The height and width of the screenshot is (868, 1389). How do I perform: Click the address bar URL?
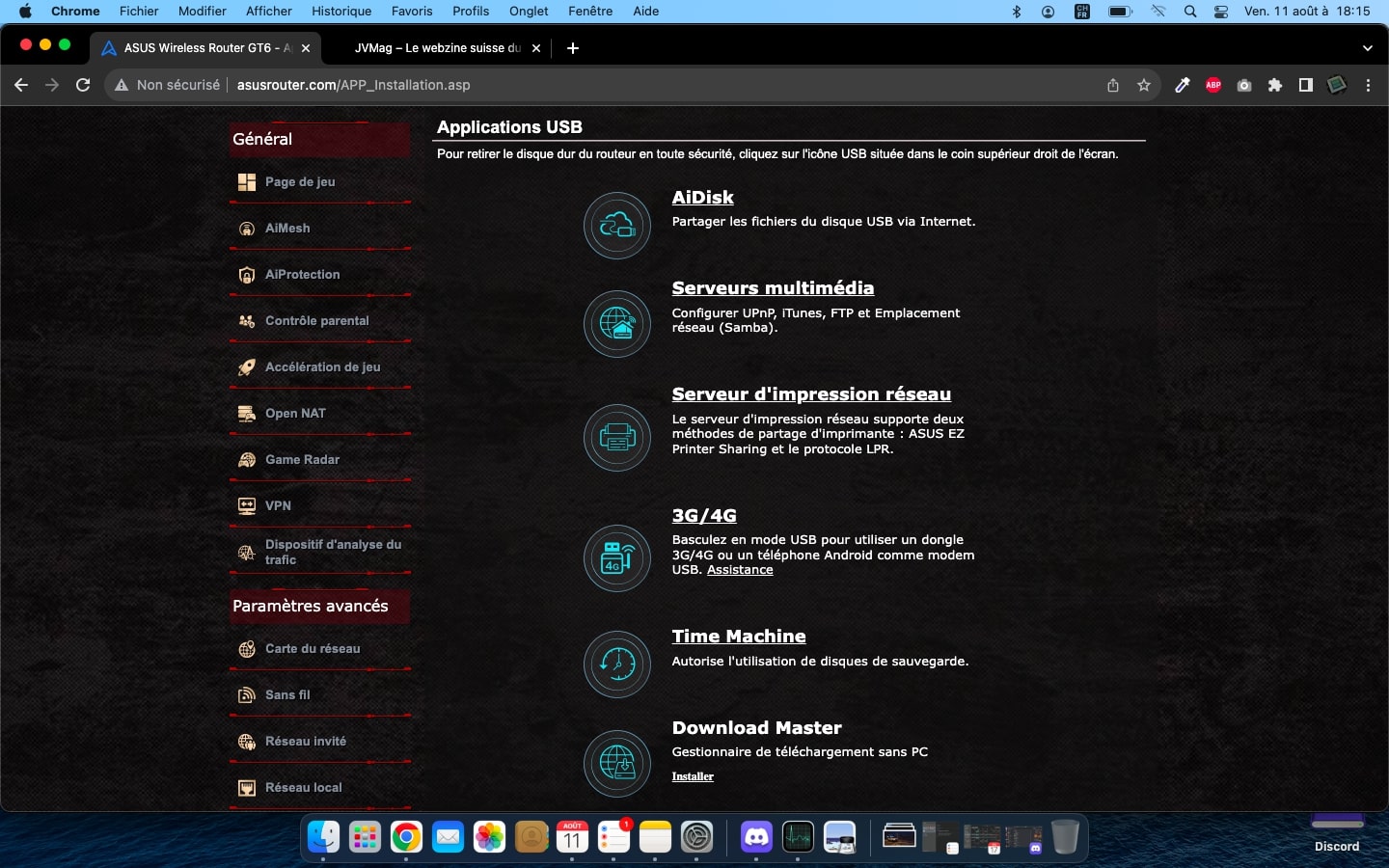[x=354, y=85]
